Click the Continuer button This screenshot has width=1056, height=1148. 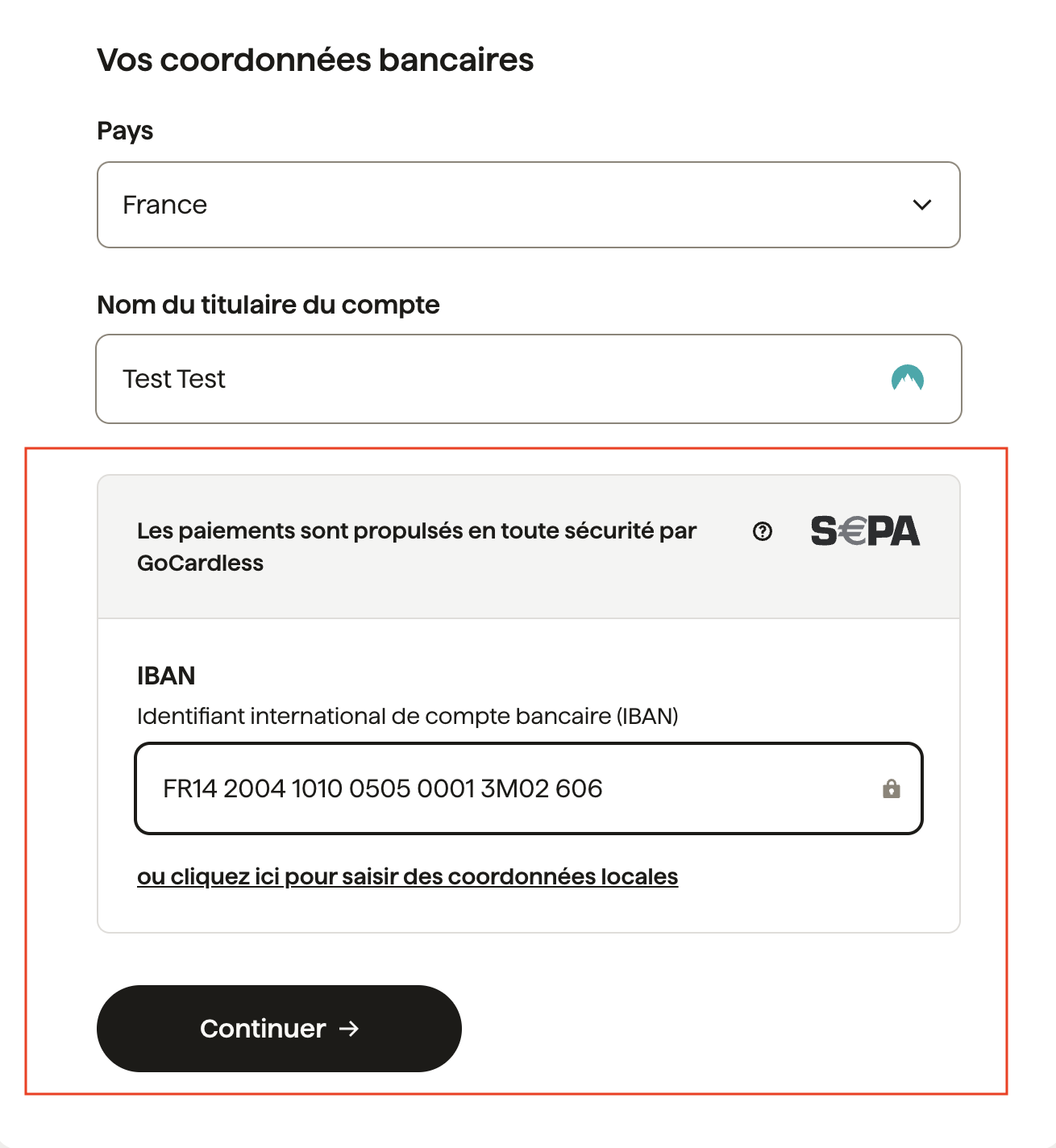tap(279, 1029)
